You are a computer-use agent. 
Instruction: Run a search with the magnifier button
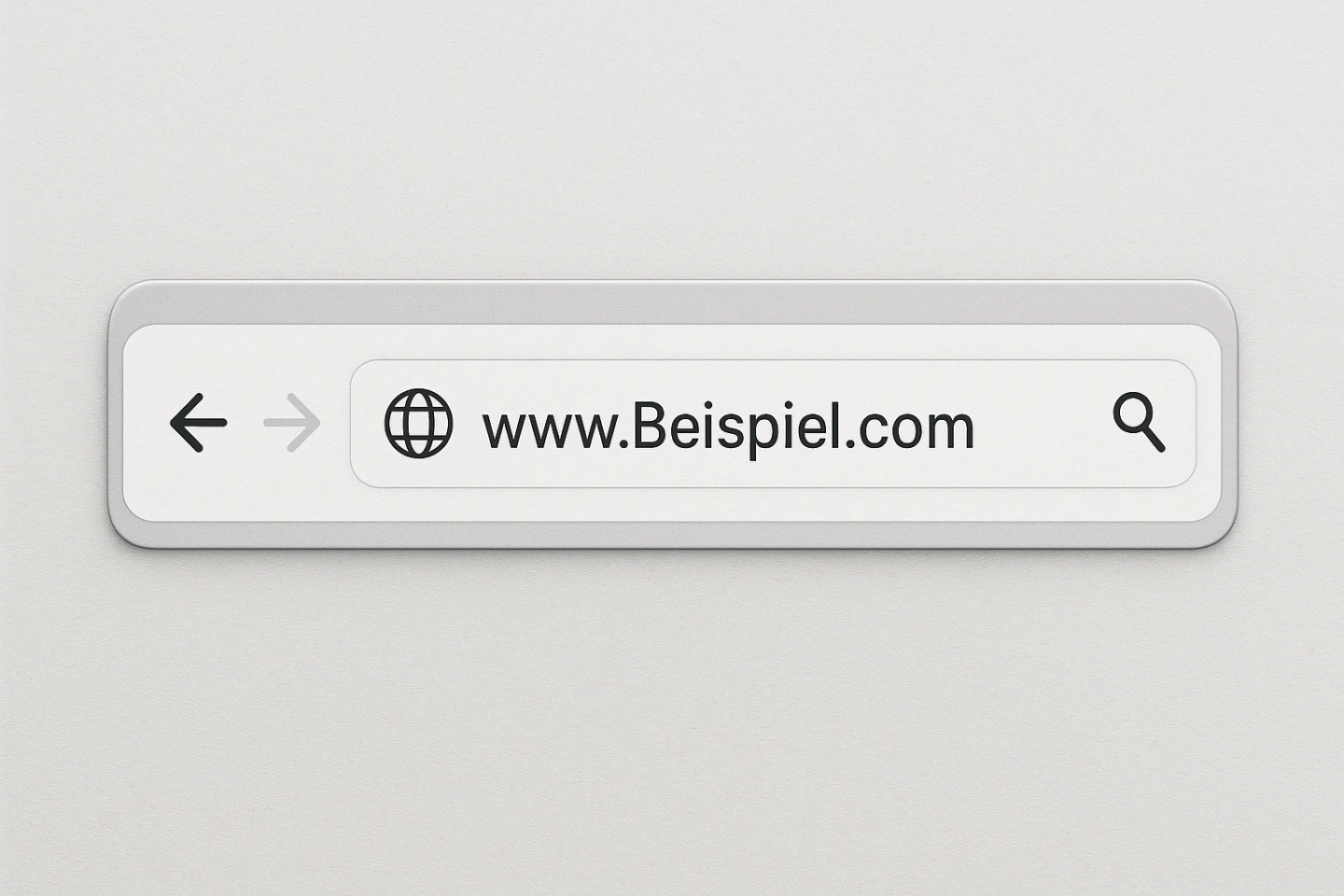tap(1139, 423)
